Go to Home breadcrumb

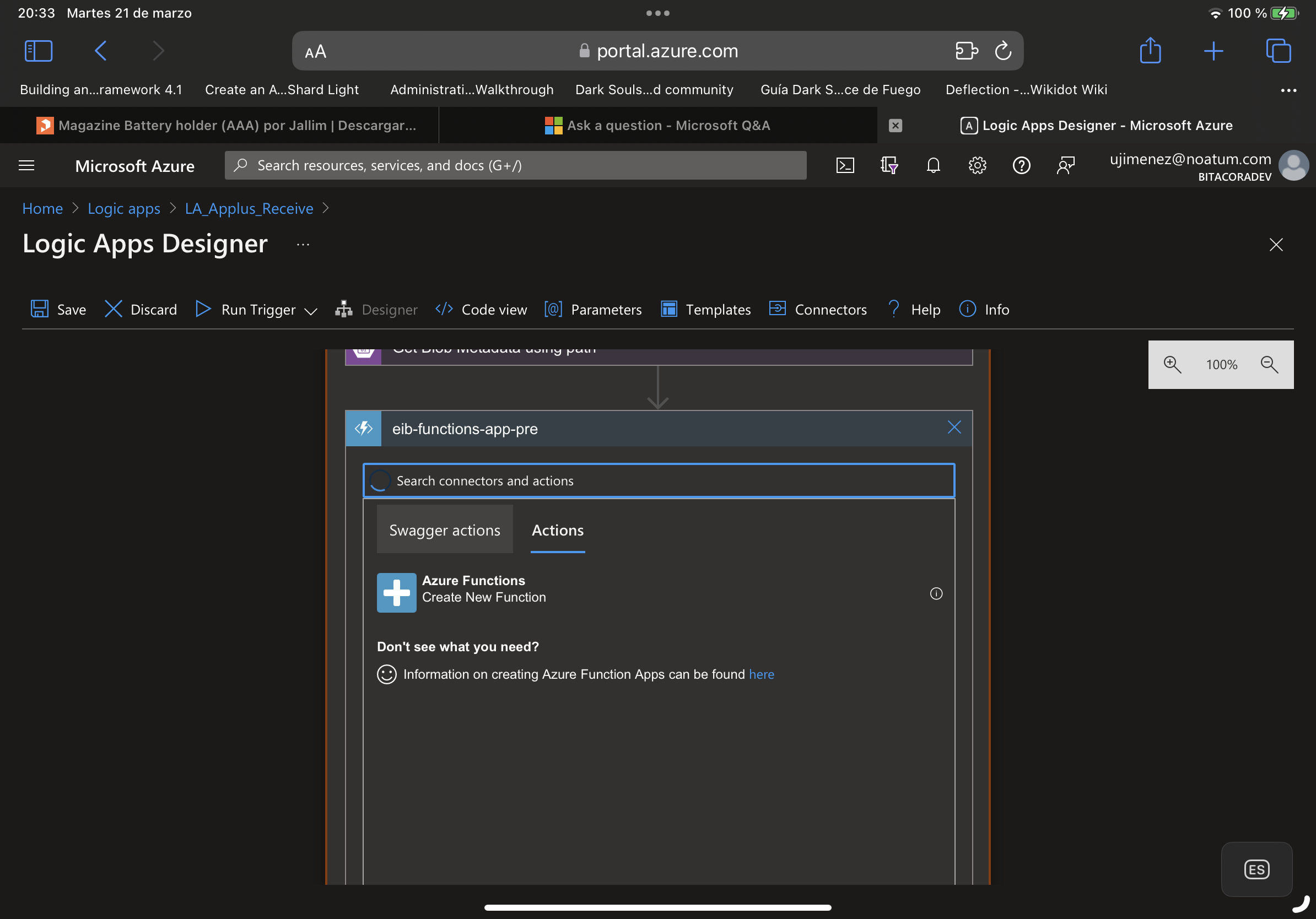pos(42,209)
